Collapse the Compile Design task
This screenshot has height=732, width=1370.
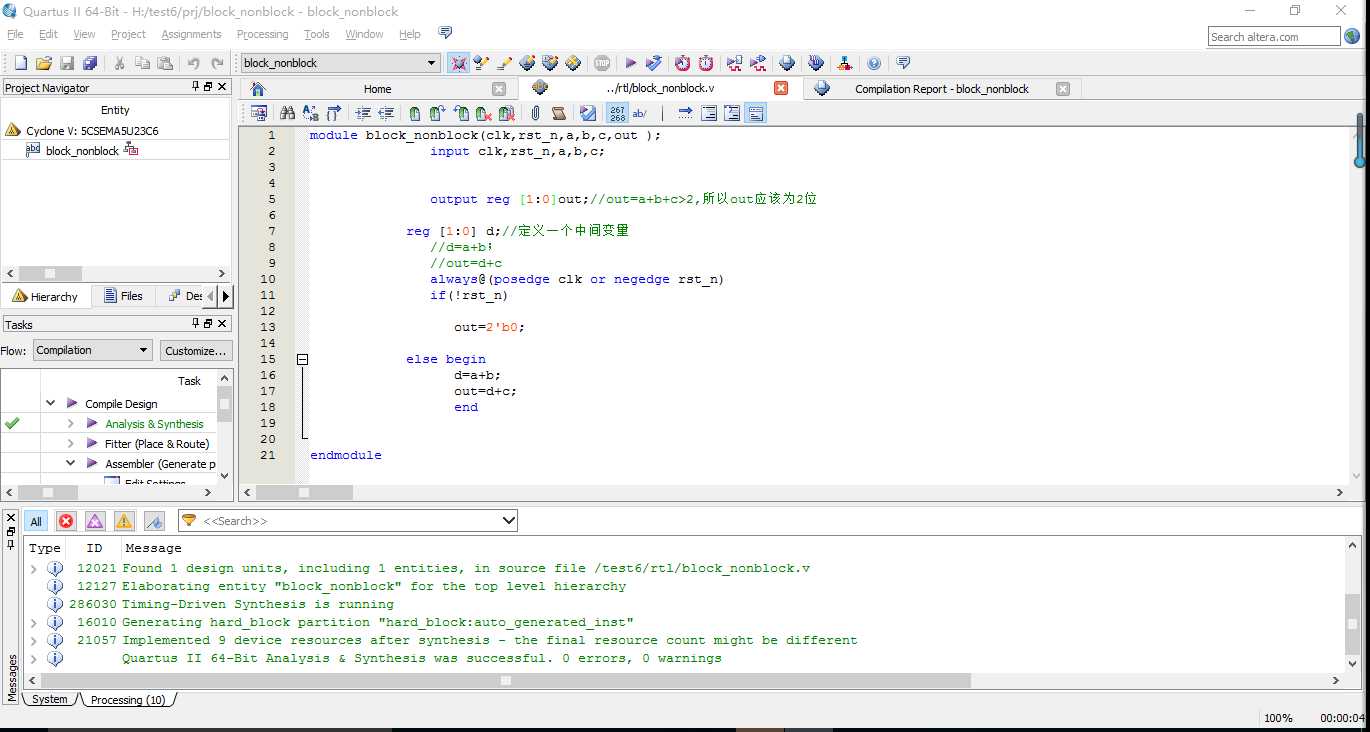point(50,404)
